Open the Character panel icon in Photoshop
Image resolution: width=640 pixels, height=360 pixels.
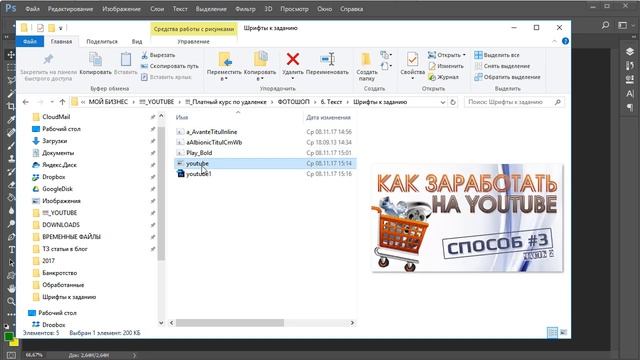pos(629,93)
